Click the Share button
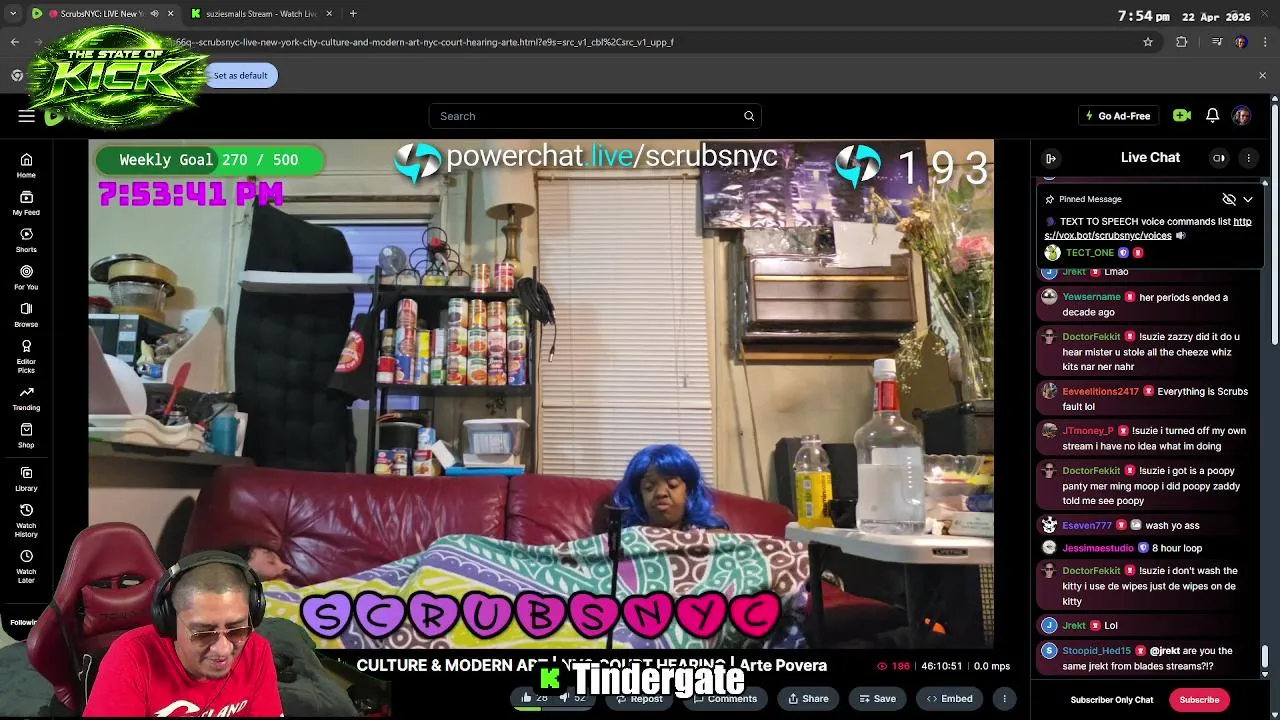 [x=808, y=698]
